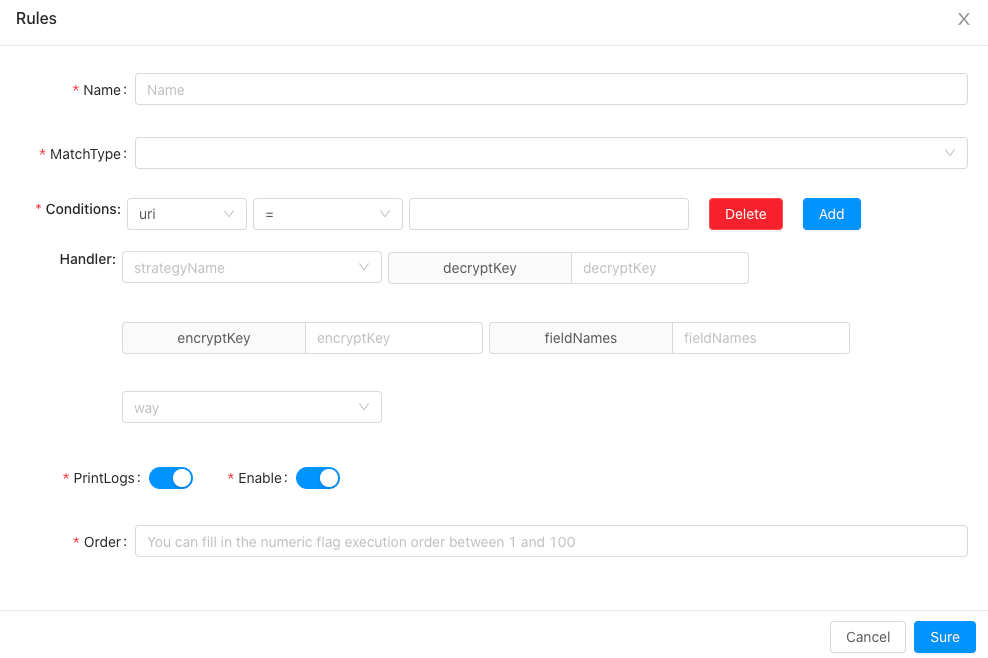Click the decryptKey input field
The height and width of the screenshot is (658, 988).
click(x=659, y=267)
